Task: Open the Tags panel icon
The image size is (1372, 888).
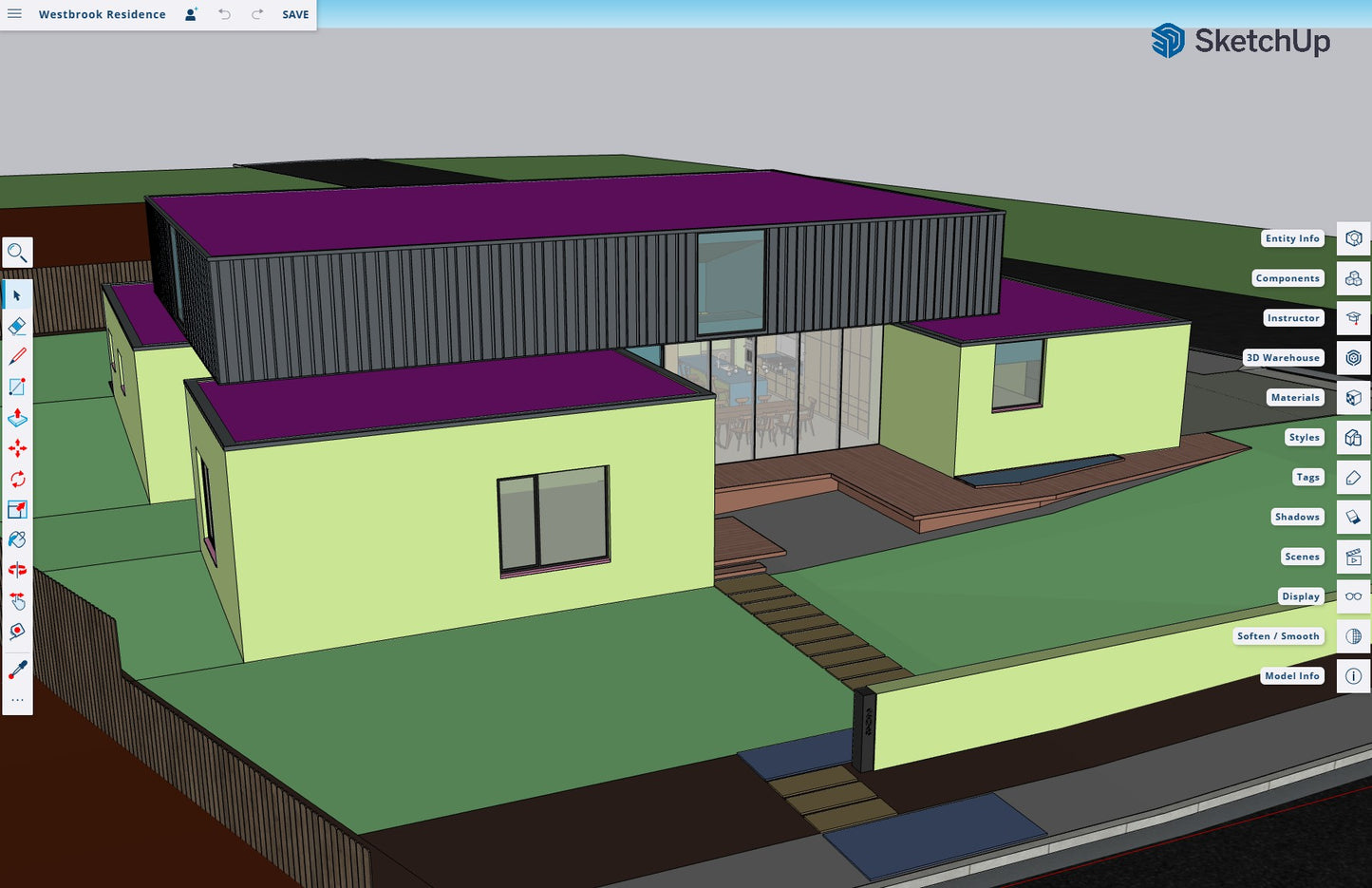Action: (1354, 477)
